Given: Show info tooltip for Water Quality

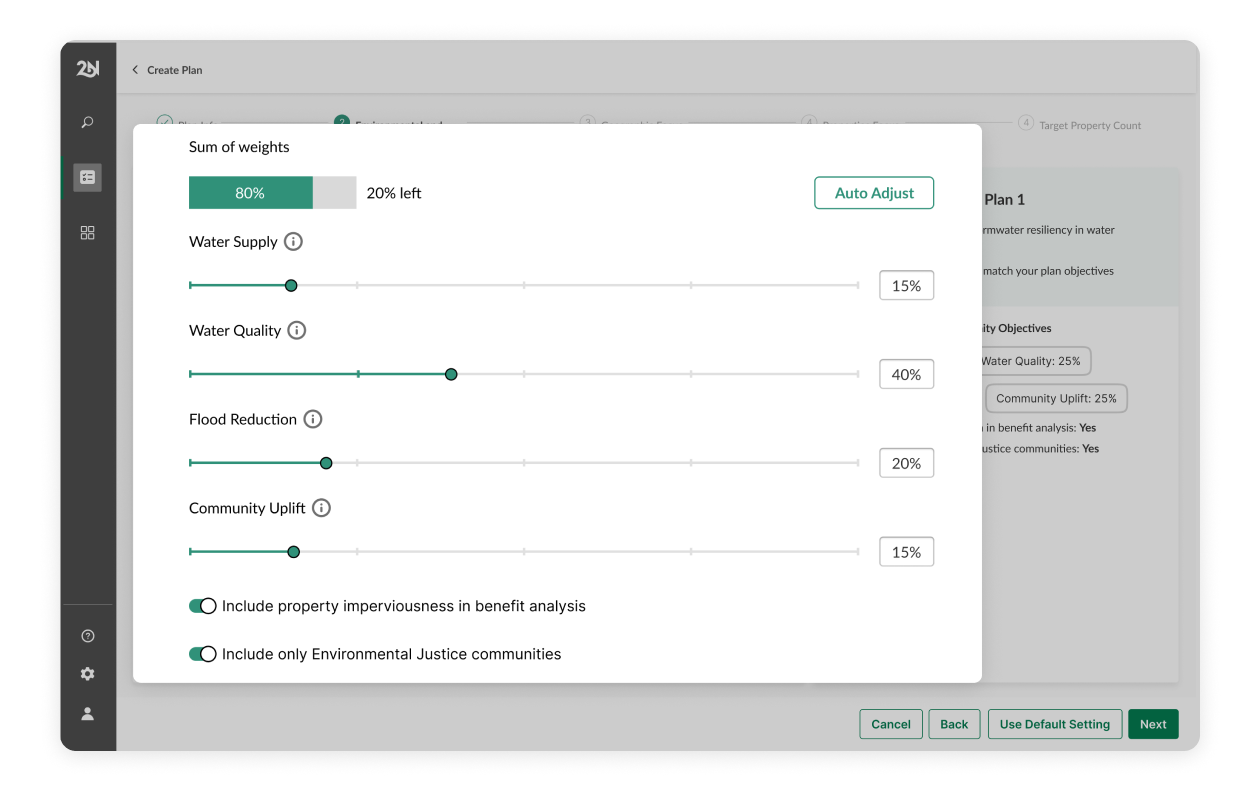Looking at the screenshot, I should pyautogui.click(x=296, y=331).
